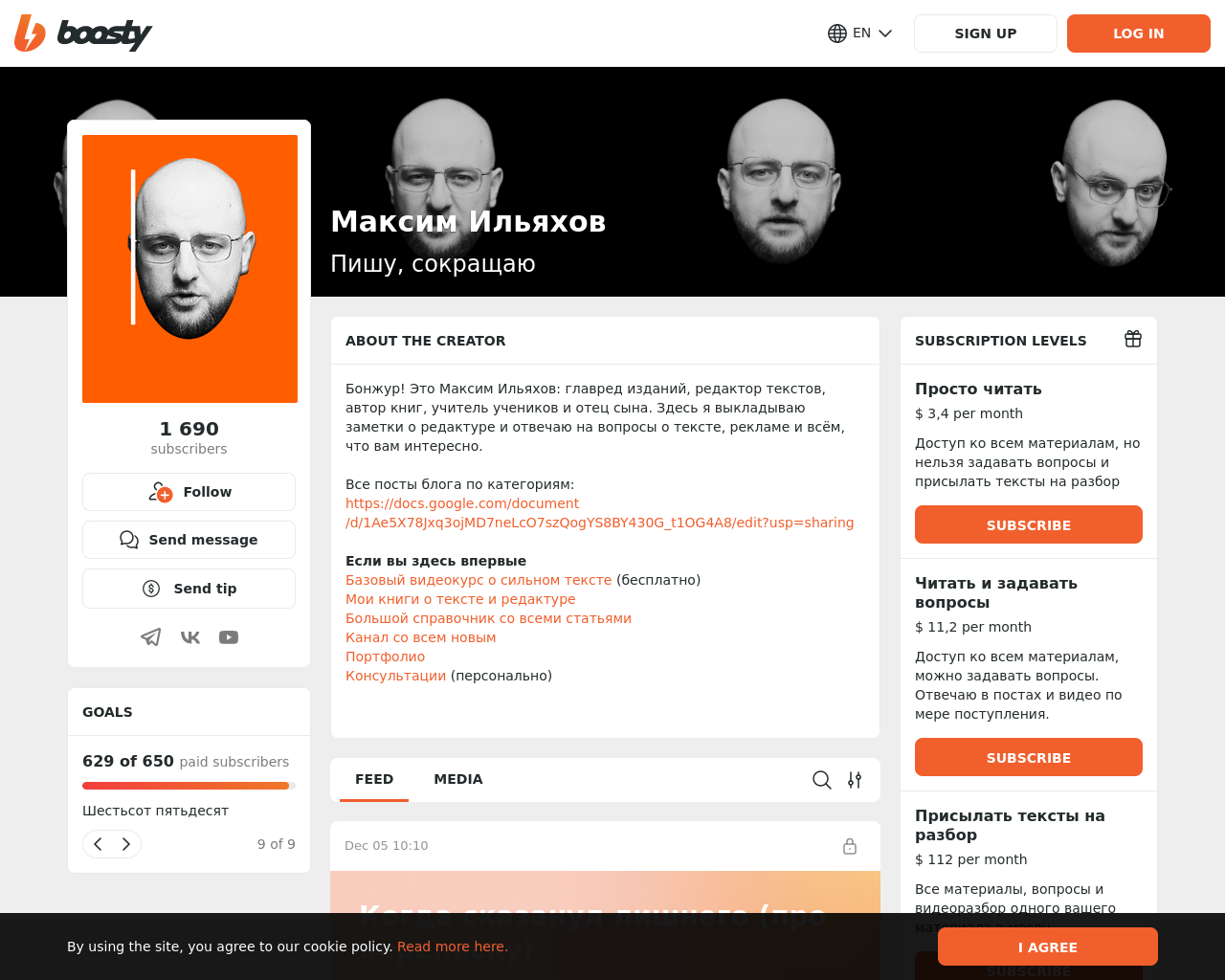Show previous goal with left chevron

[98, 844]
